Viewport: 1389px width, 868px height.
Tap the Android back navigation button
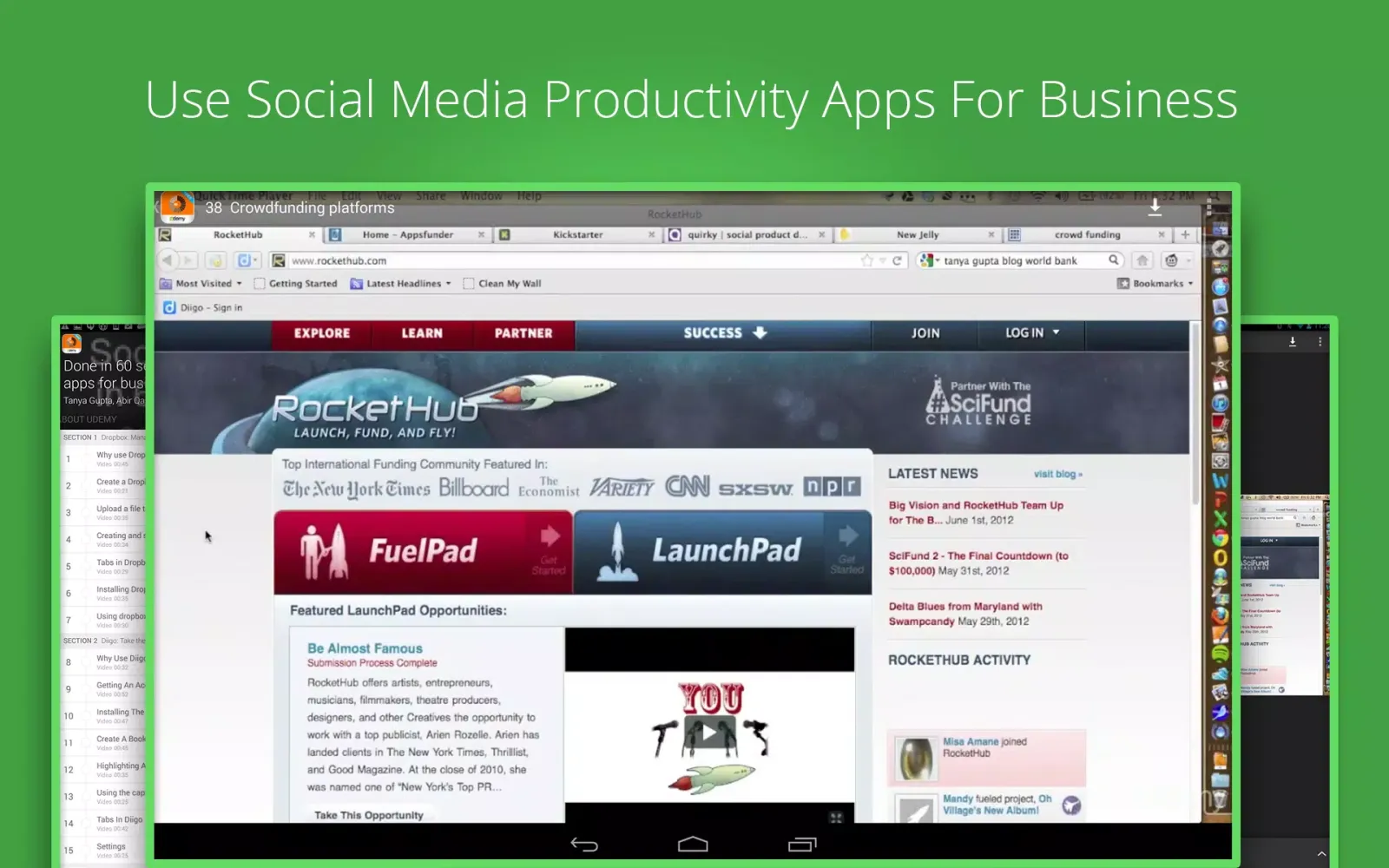pyautogui.click(x=584, y=845)
